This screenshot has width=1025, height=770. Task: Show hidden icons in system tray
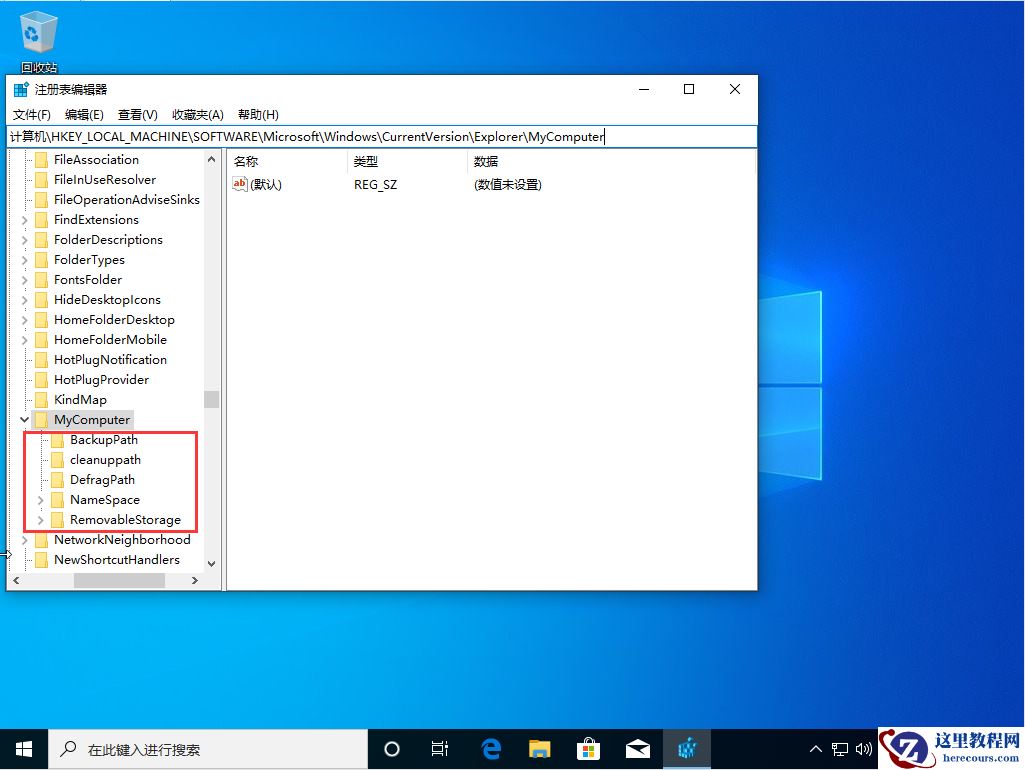[816, 748]
